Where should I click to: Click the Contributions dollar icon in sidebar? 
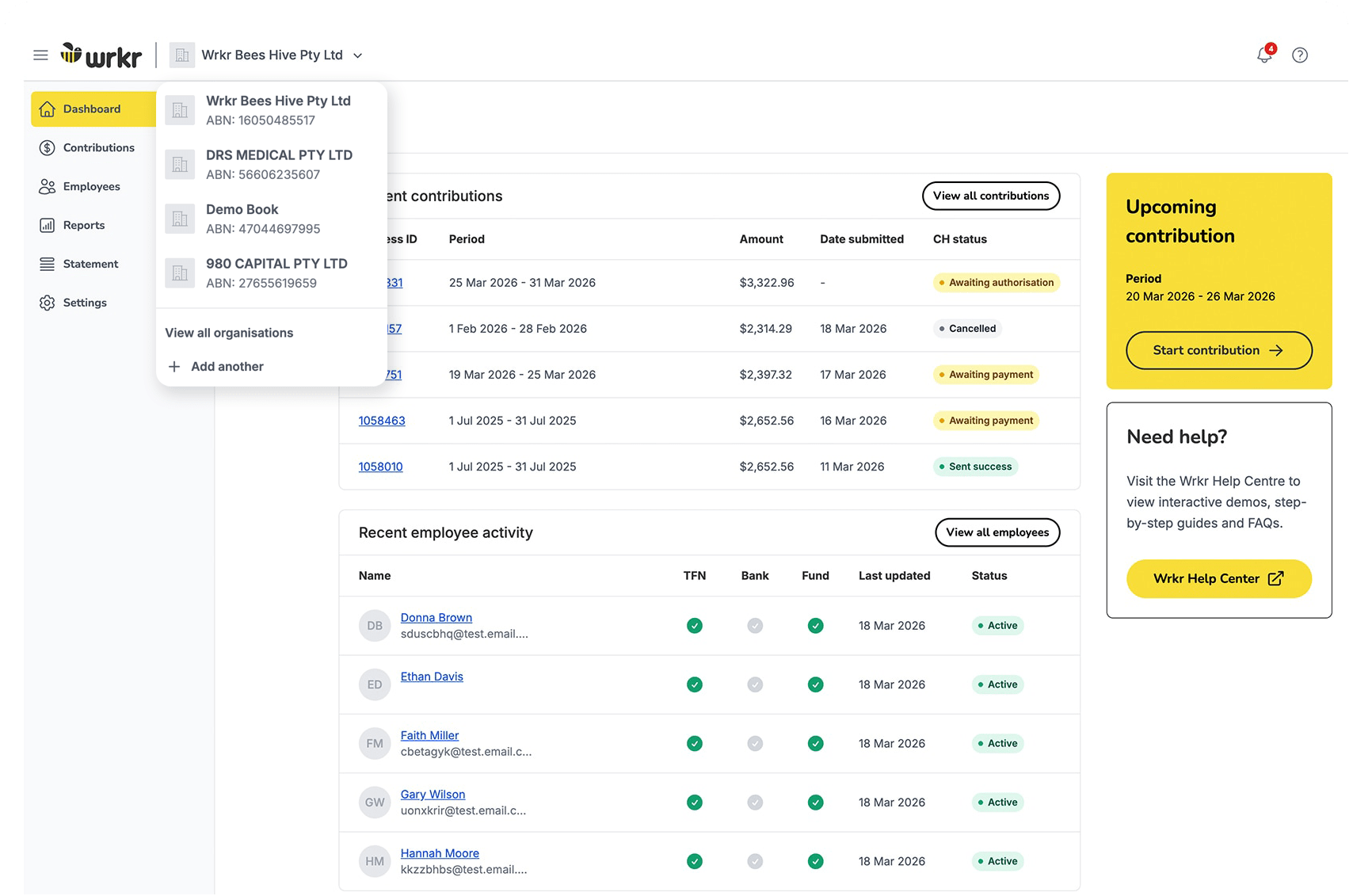coord(48,147)
